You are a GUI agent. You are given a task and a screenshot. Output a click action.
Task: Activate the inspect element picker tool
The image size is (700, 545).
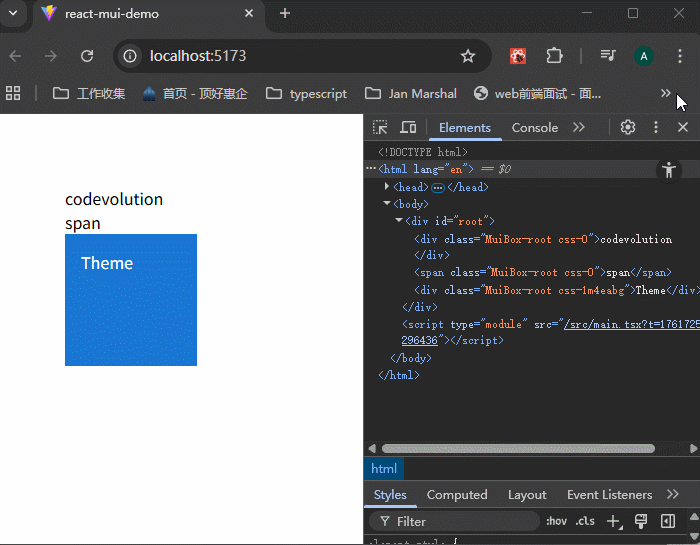click(380, 127)
